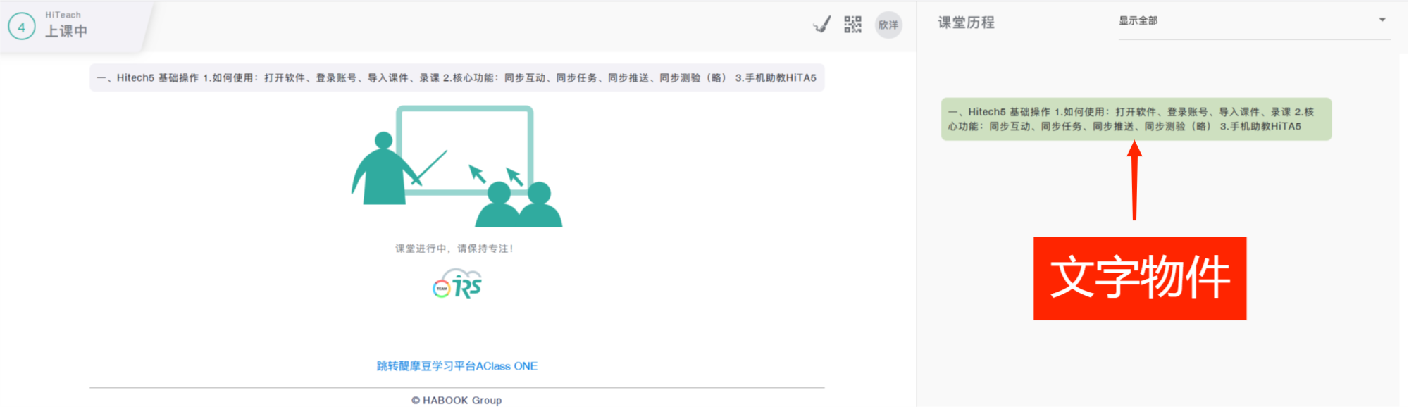This screenshot has width=1409, height=408.
Task: Click the HABOOK Group footer text
Action: pyautogui.click(x=457, y=400)
